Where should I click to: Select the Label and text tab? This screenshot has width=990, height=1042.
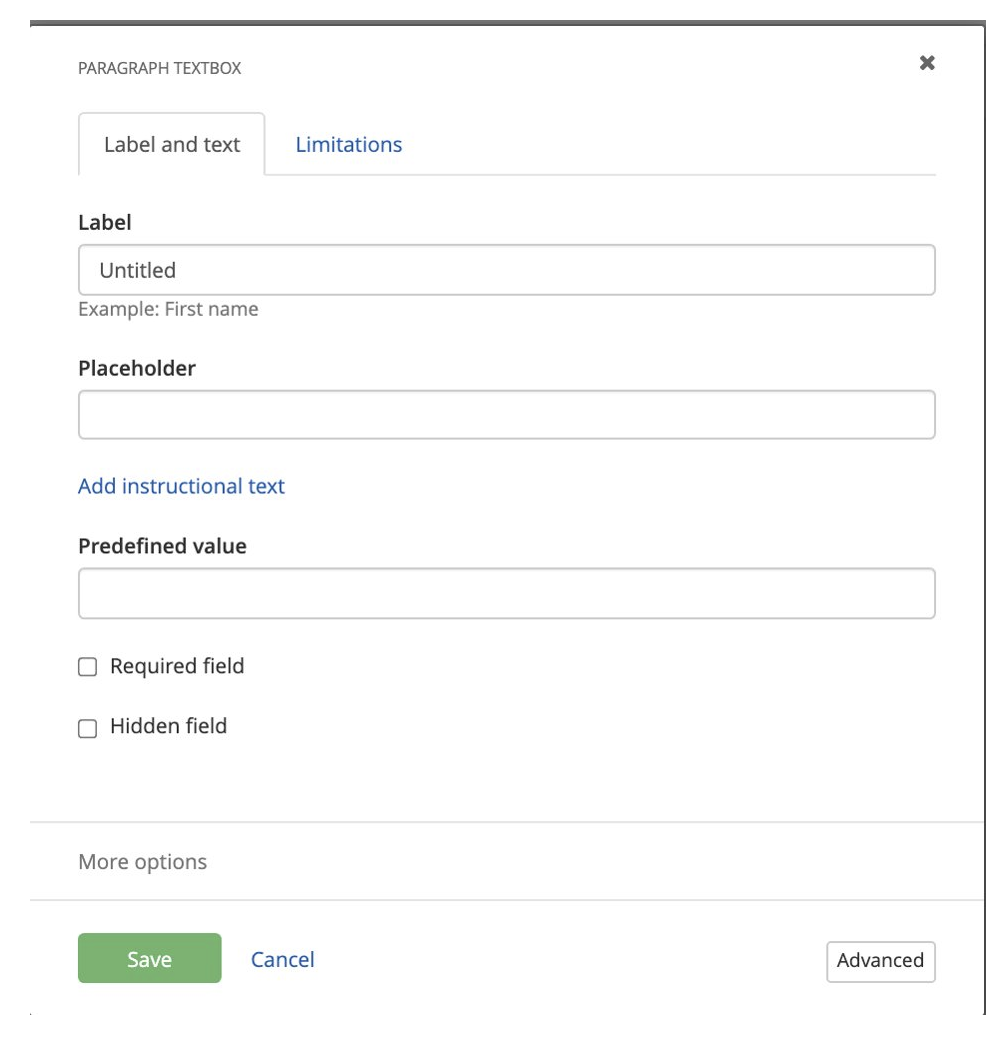pos(172,145)
